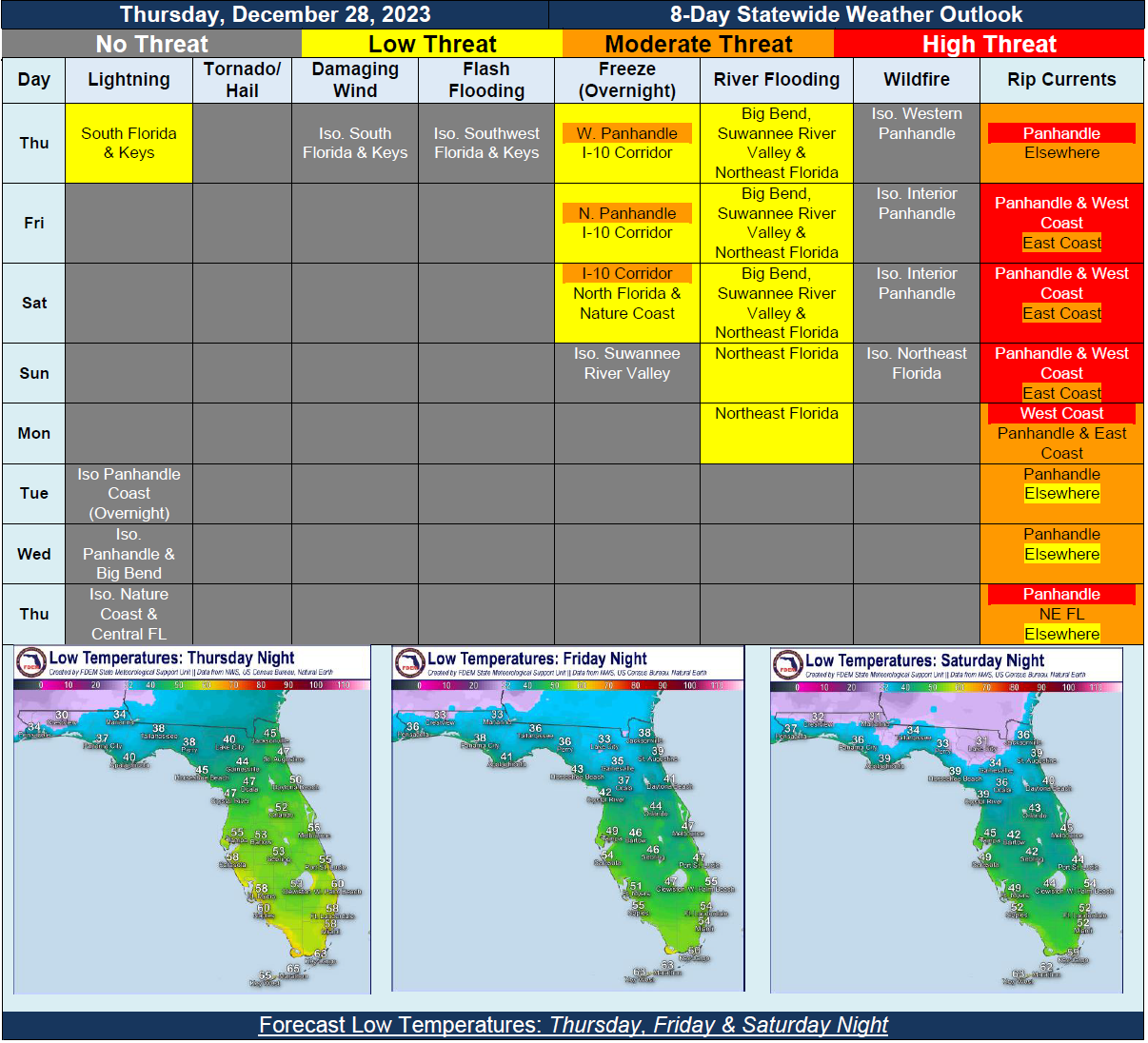Select the Lightning column header
This screenshot has width=1148, height=1043.
129,80
